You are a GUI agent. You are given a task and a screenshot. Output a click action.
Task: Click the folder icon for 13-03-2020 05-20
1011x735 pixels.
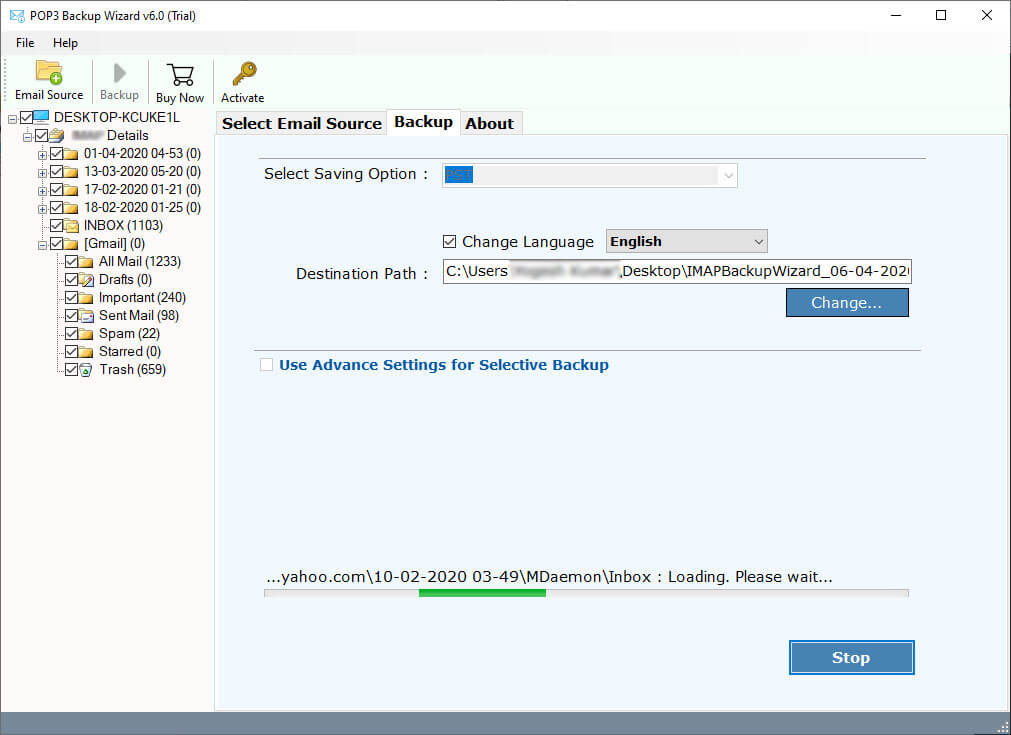(x=71, y=172)
